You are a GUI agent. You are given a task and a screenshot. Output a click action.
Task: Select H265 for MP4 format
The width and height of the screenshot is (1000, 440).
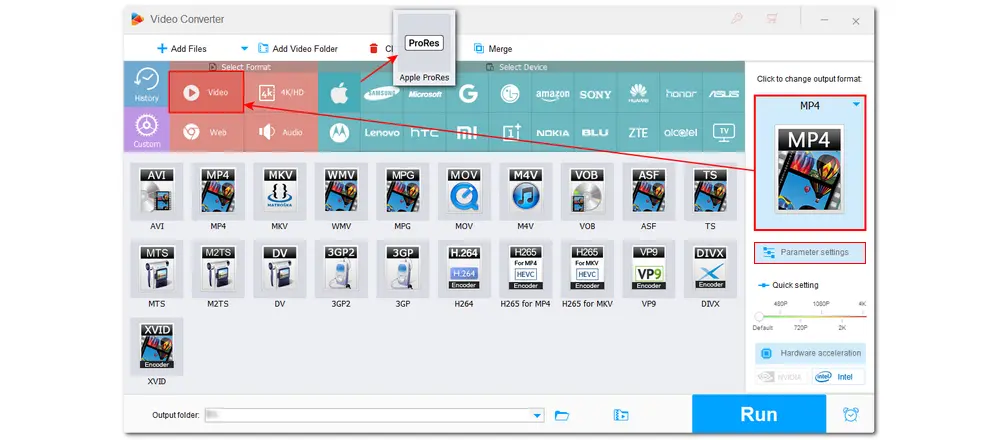click(526, 269)
